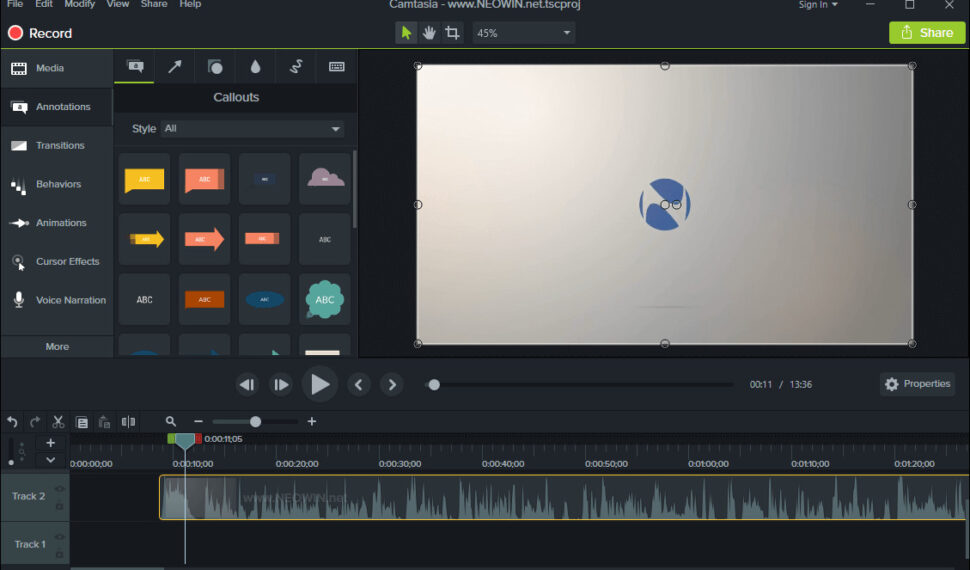
Task: Toggle the lock icon on Track 2
Action: [60, 505]
